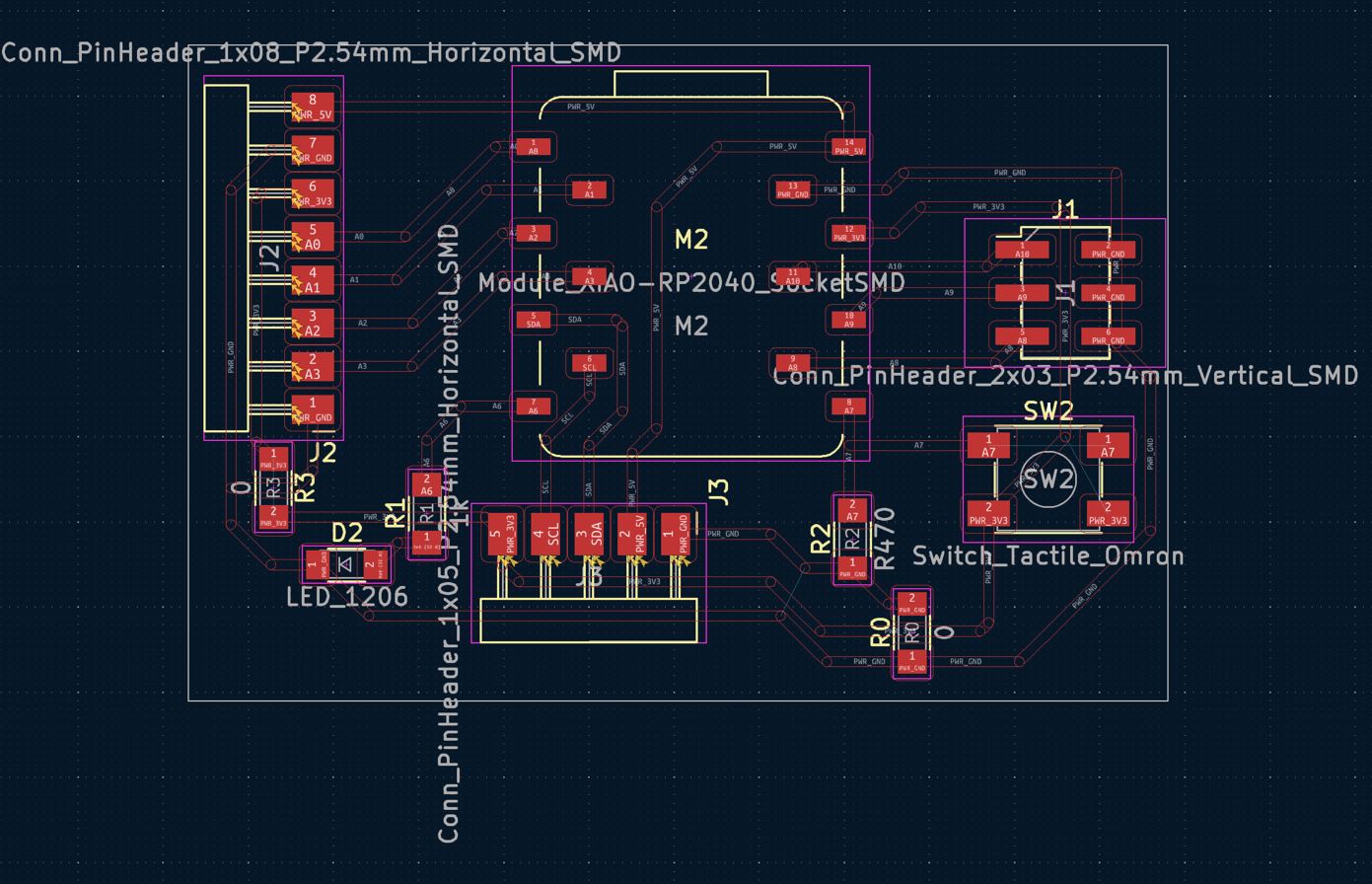Select pad 8 PWR_5V of connector J2
This screenshot has width=1372, height=884.
(x=313, y=107)
